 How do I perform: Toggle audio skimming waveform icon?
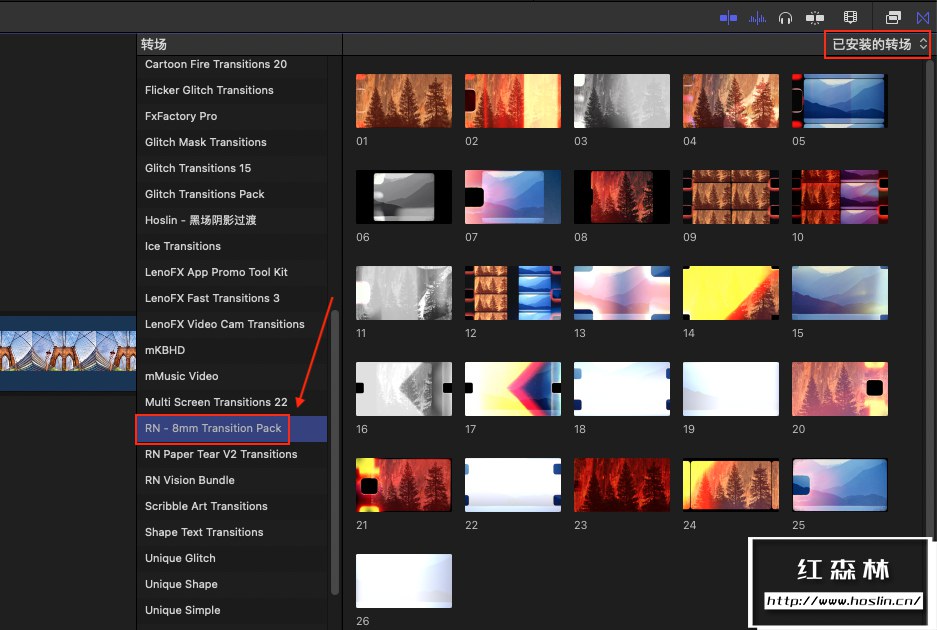[758, 17]
